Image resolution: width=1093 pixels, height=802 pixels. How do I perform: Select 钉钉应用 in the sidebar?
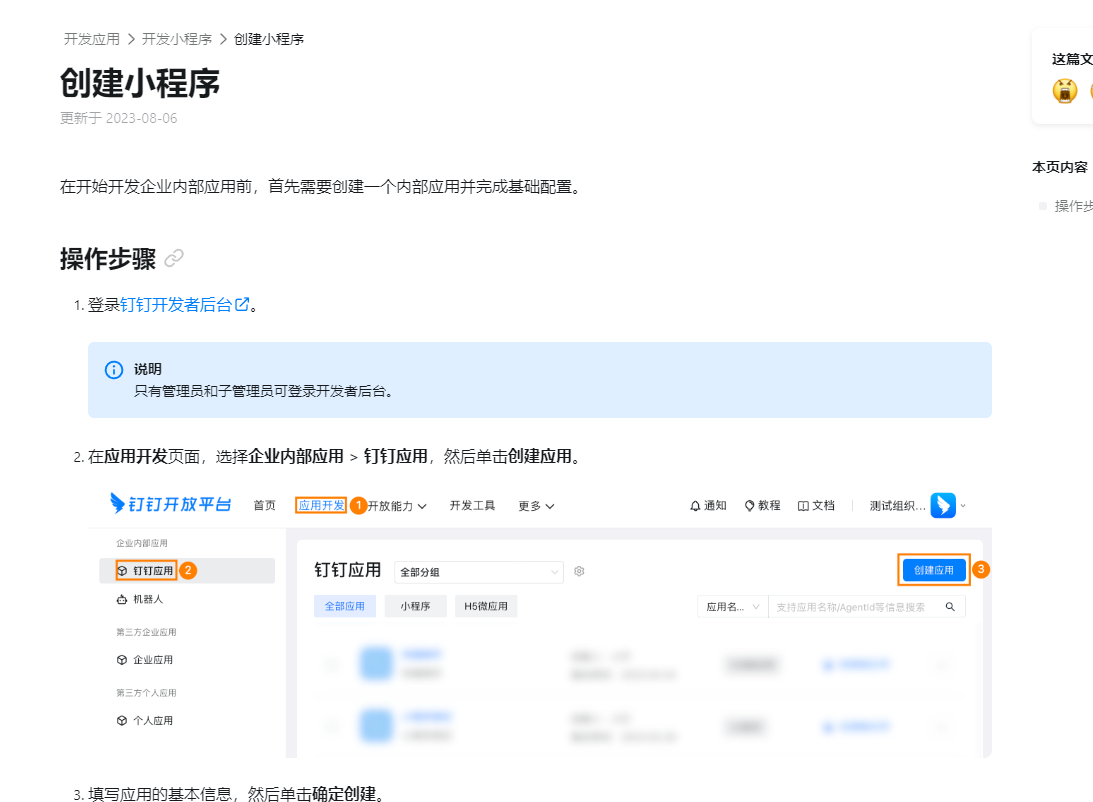point(187,571)
